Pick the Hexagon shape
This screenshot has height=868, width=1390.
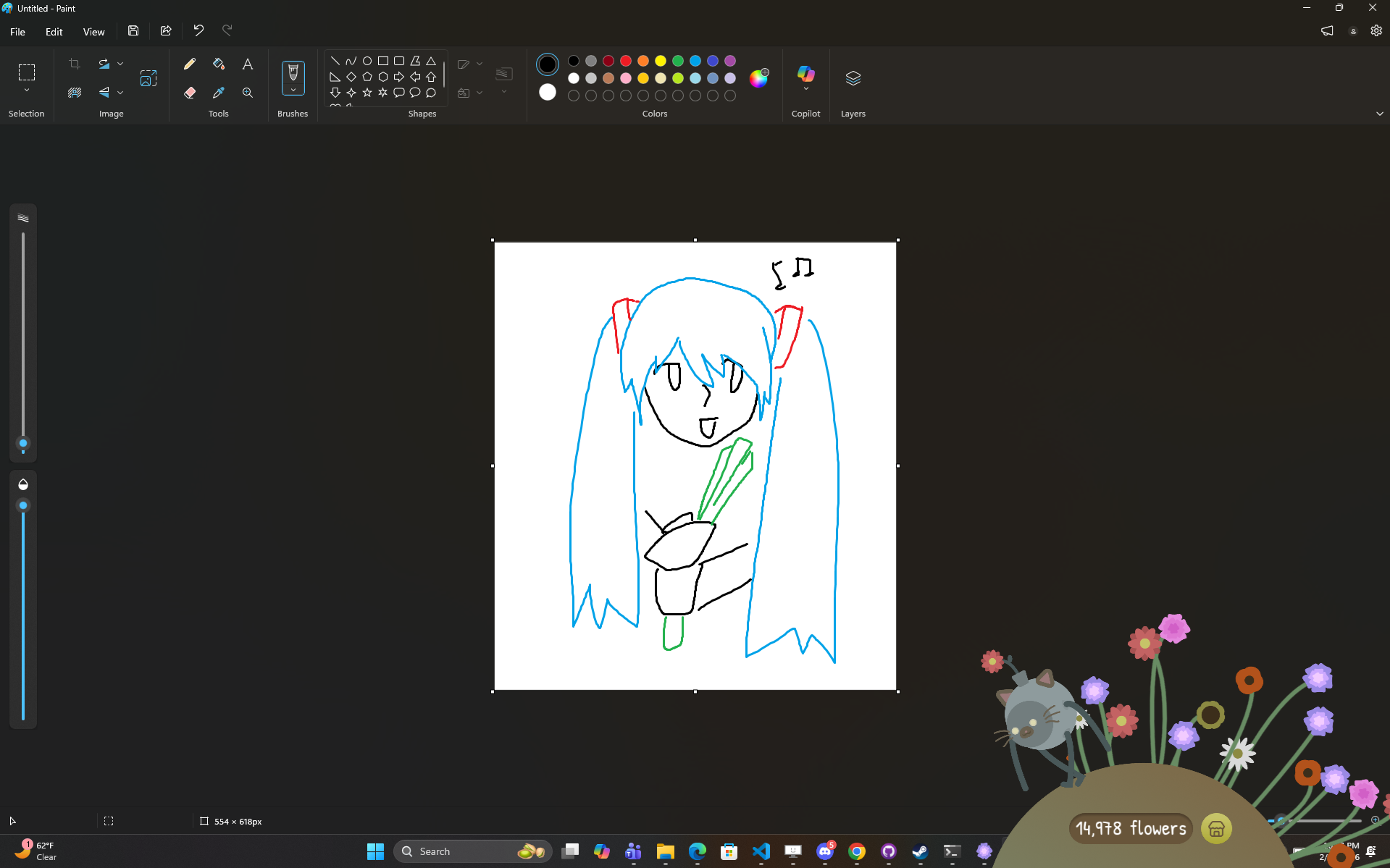pyautogui.click(x=383, y=77)
